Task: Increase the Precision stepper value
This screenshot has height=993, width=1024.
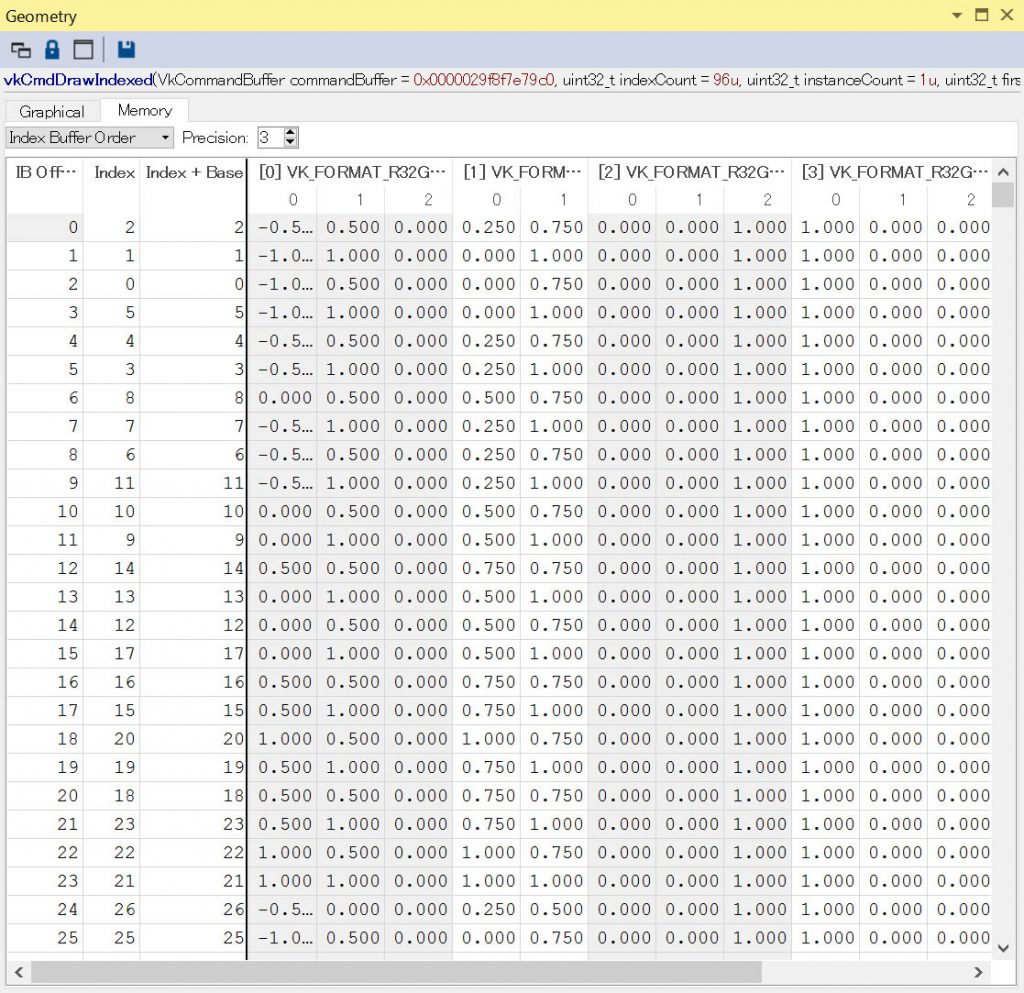Action: coord(291,133)
